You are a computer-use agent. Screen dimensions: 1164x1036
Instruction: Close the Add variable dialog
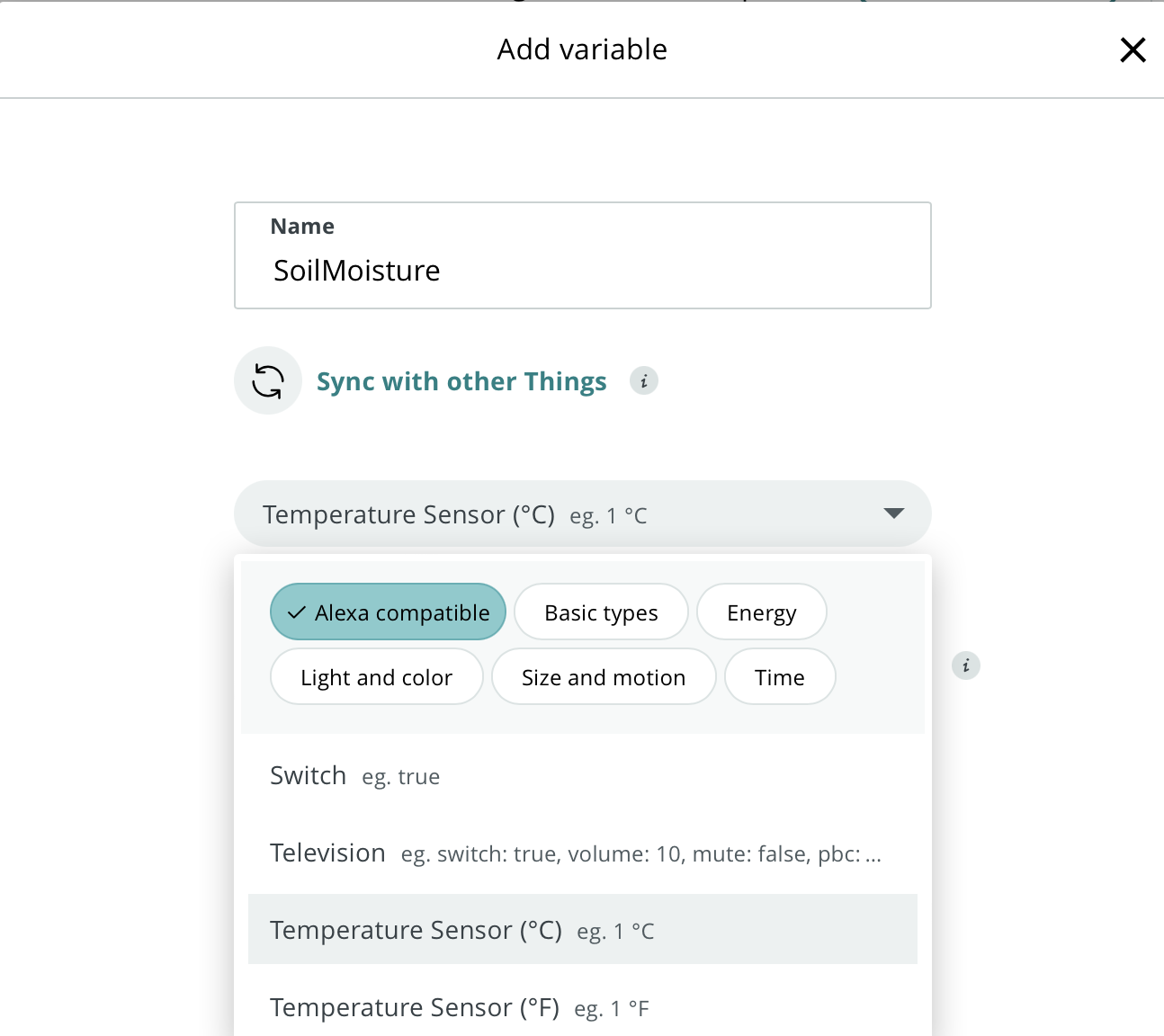click(1133, 49)
